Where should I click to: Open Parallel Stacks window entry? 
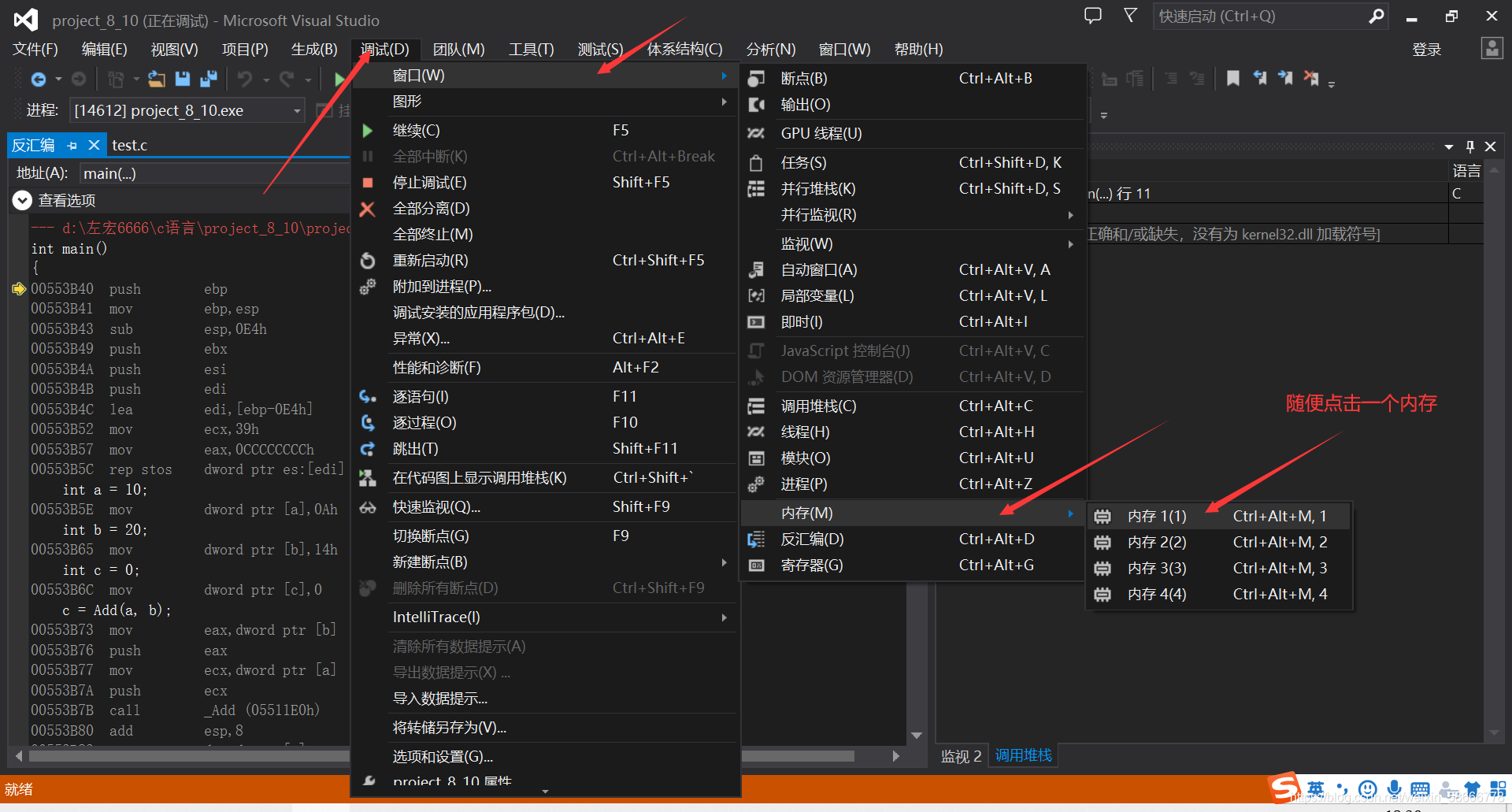913,188
